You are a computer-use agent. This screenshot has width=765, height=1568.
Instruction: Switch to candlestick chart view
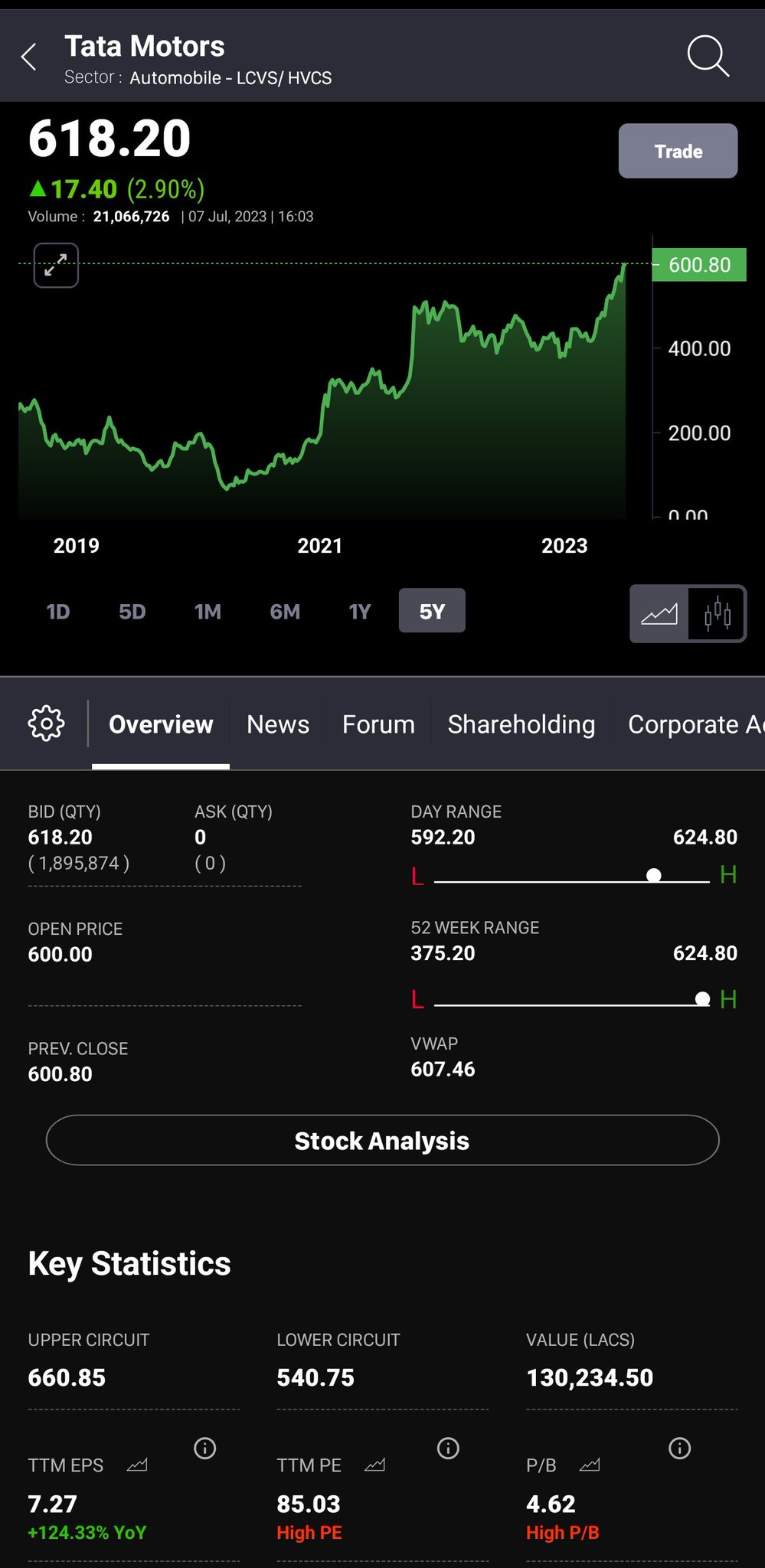(x=717, y=613)
